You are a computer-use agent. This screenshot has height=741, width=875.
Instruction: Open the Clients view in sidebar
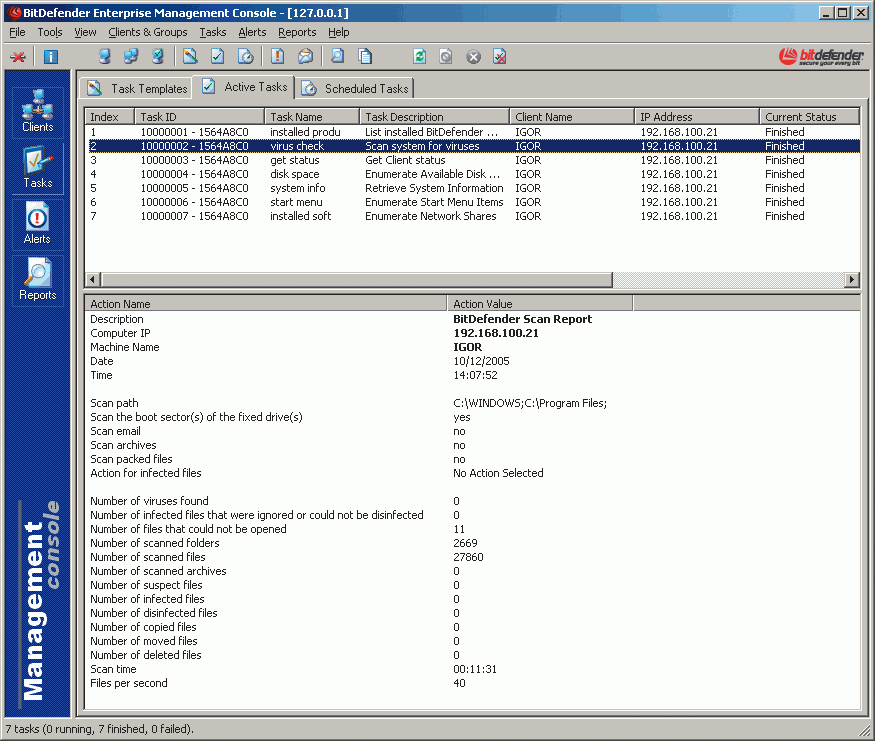(x=38, y=112)
